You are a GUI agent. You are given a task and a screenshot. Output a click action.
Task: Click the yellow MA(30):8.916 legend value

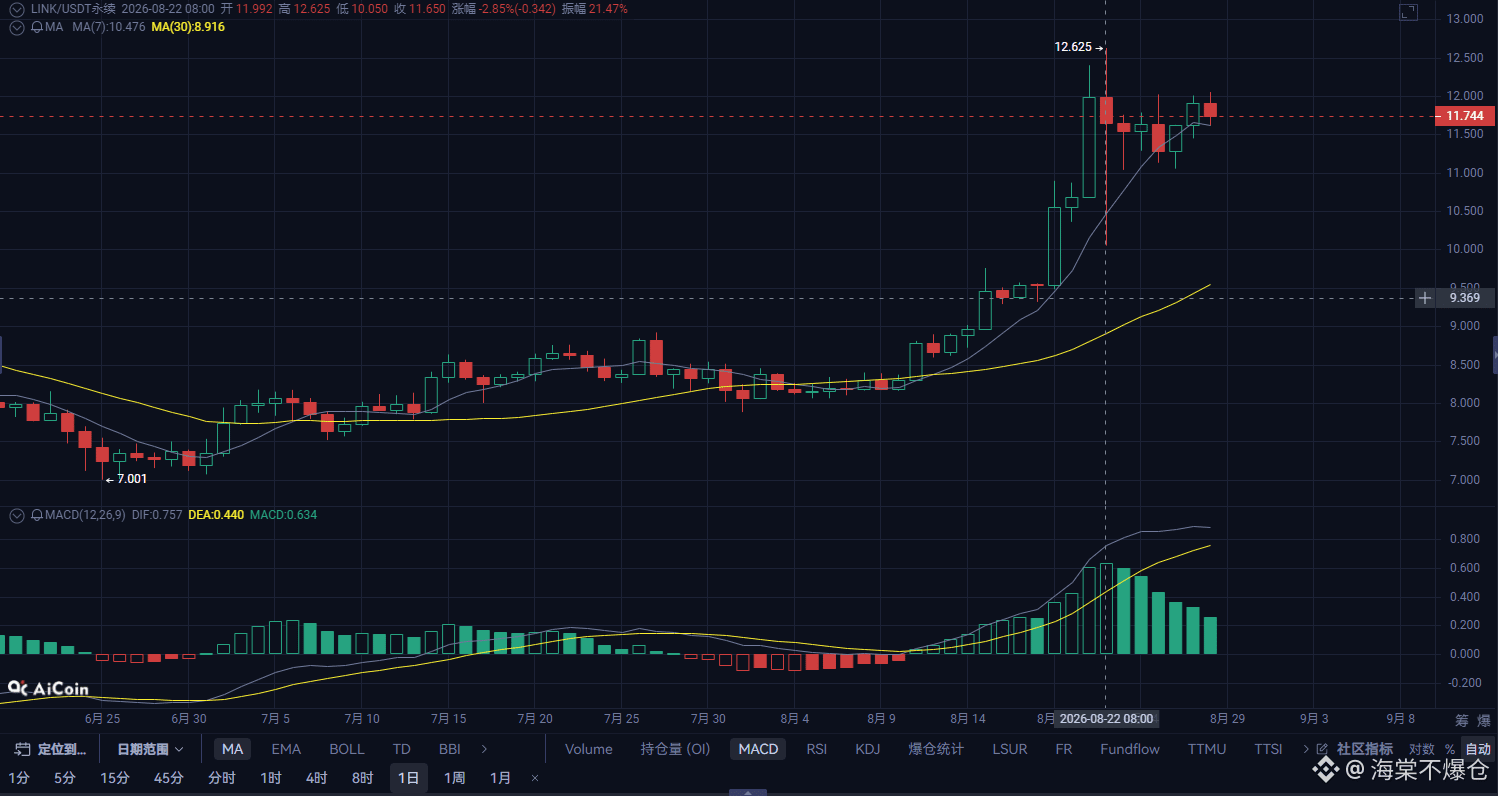point(188,27)
